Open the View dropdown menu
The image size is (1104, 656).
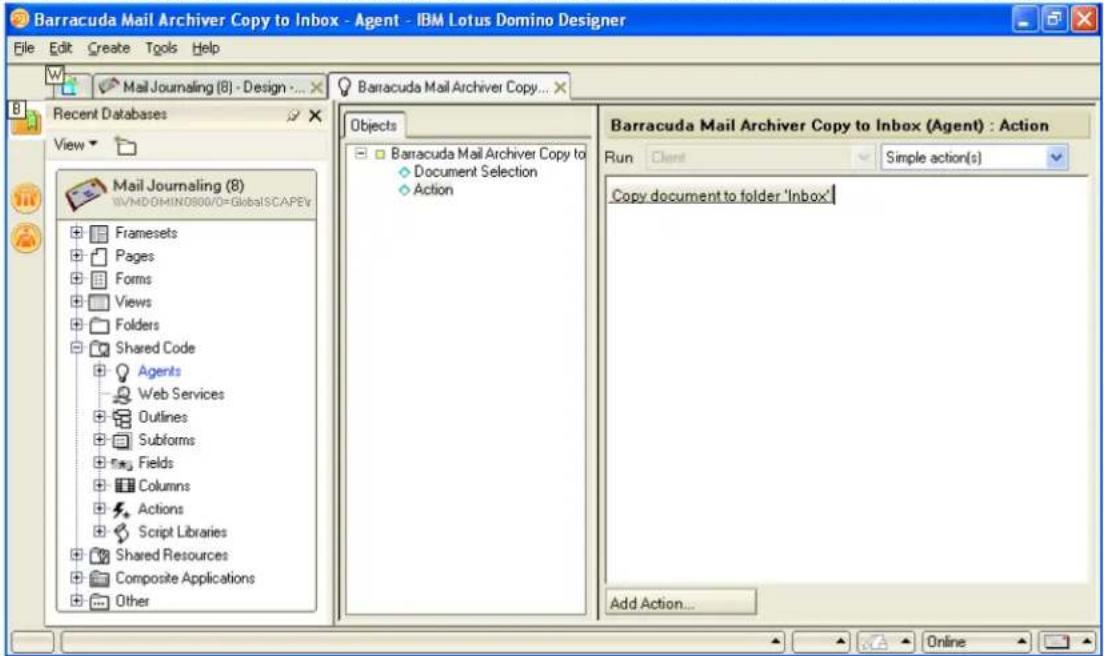click(75, 145)
